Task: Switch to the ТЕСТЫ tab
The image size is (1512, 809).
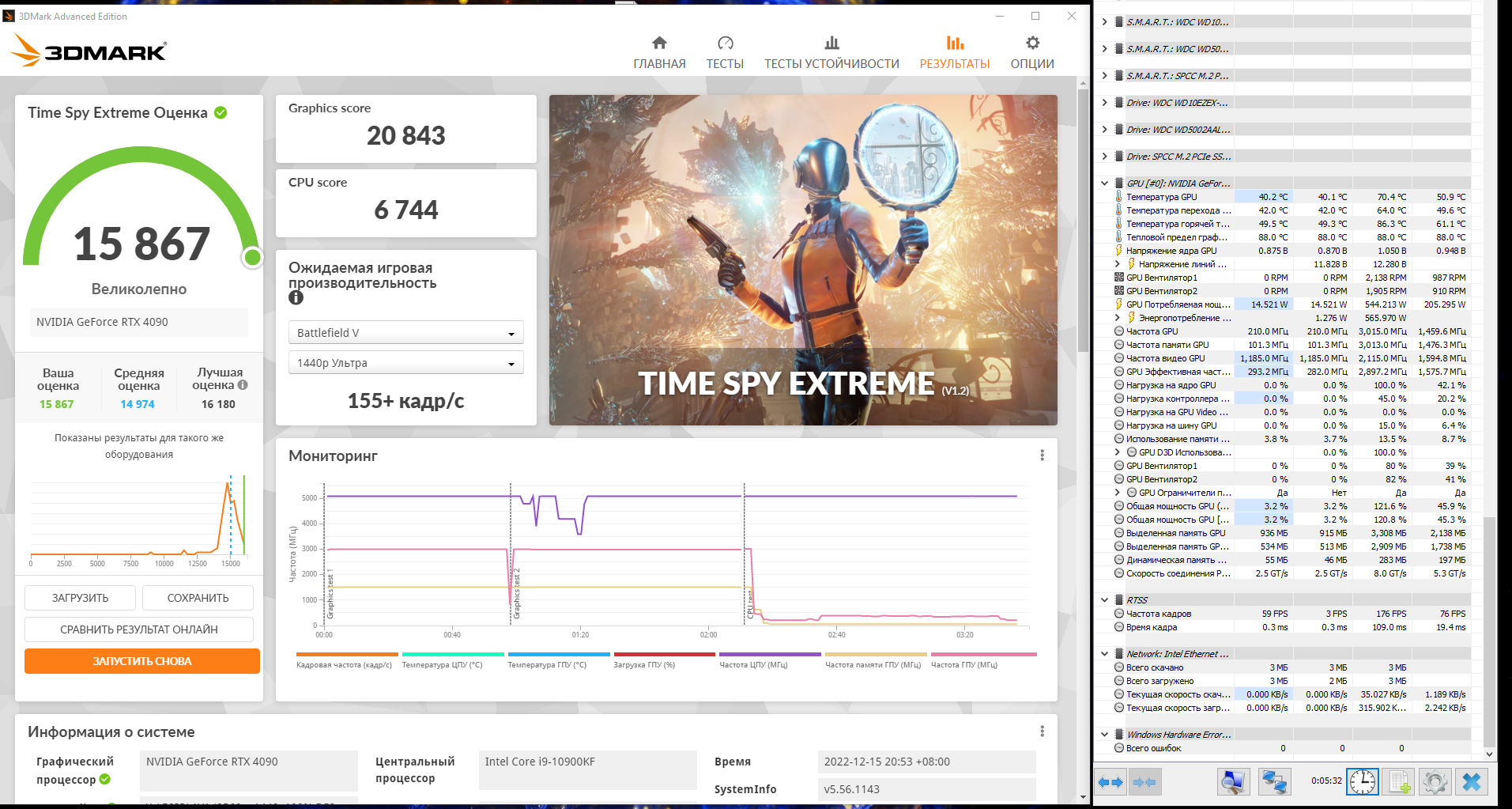Action: point(725,52)
